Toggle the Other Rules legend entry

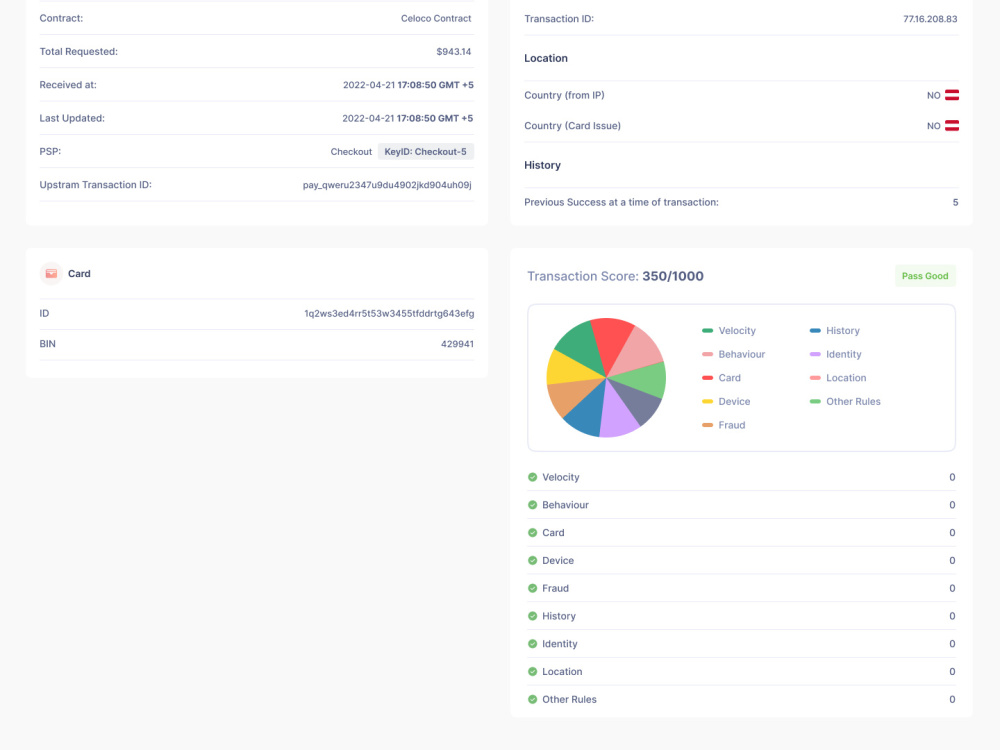(x=845, y=401)
